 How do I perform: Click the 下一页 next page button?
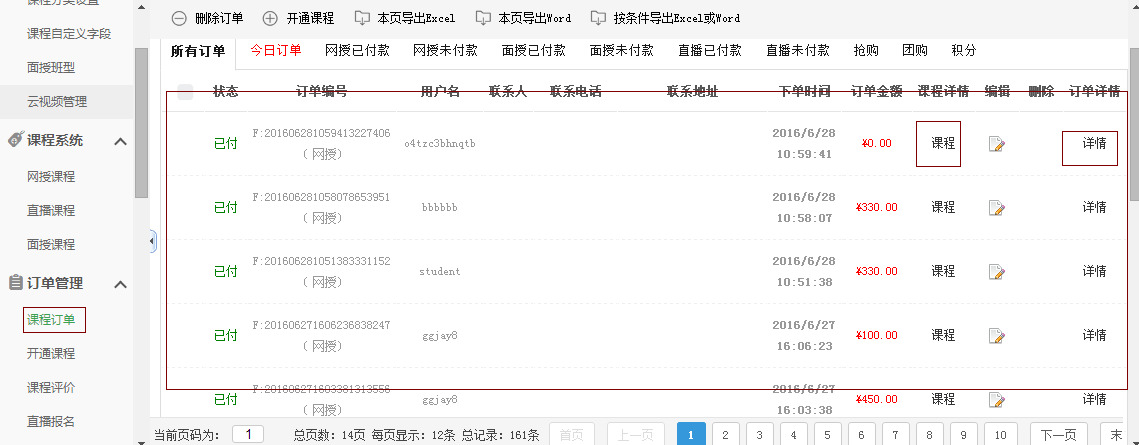(1058, 434)
